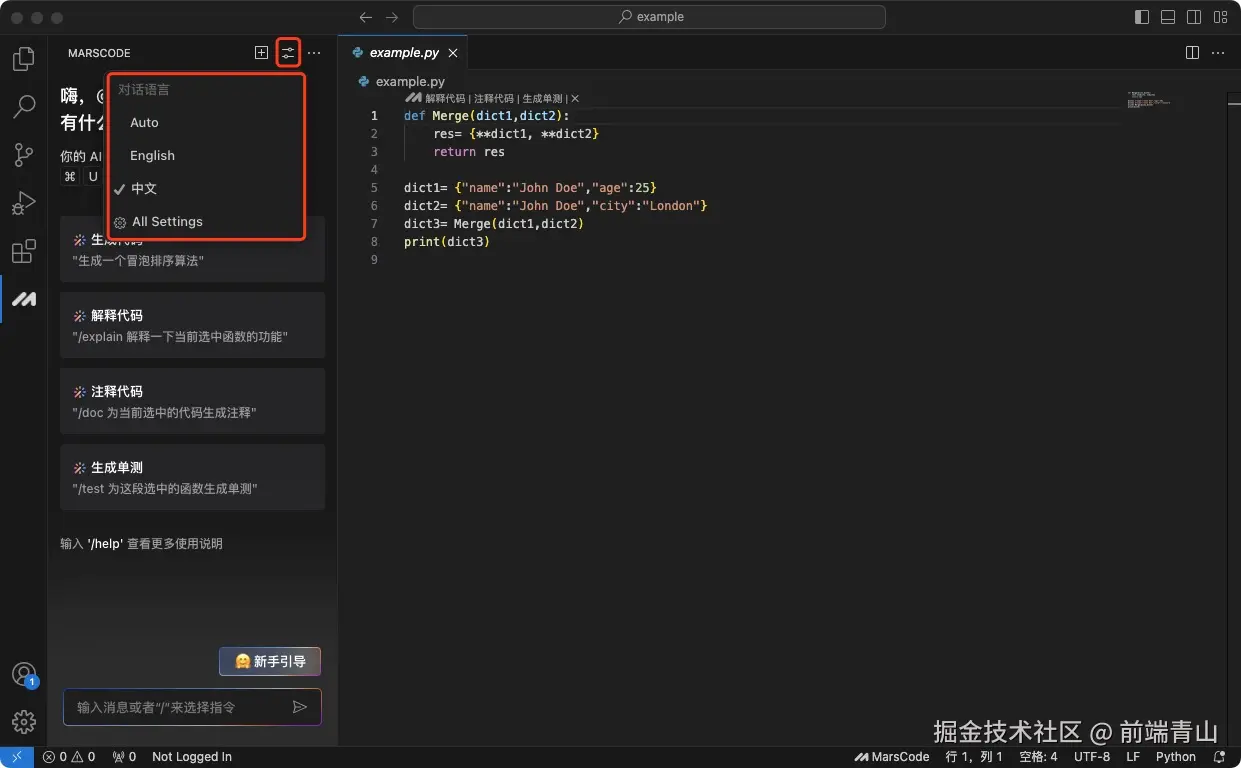Toggle primary side bar layout icon
This screenshot has height=768, width=1241.
coord(1142,17)
